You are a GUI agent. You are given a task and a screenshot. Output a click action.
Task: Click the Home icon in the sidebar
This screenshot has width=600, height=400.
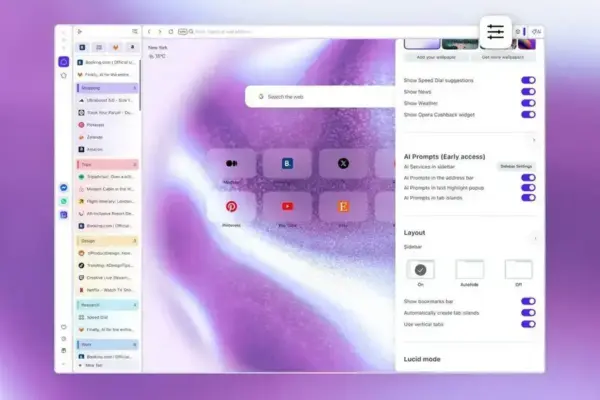tap(64, 62)
